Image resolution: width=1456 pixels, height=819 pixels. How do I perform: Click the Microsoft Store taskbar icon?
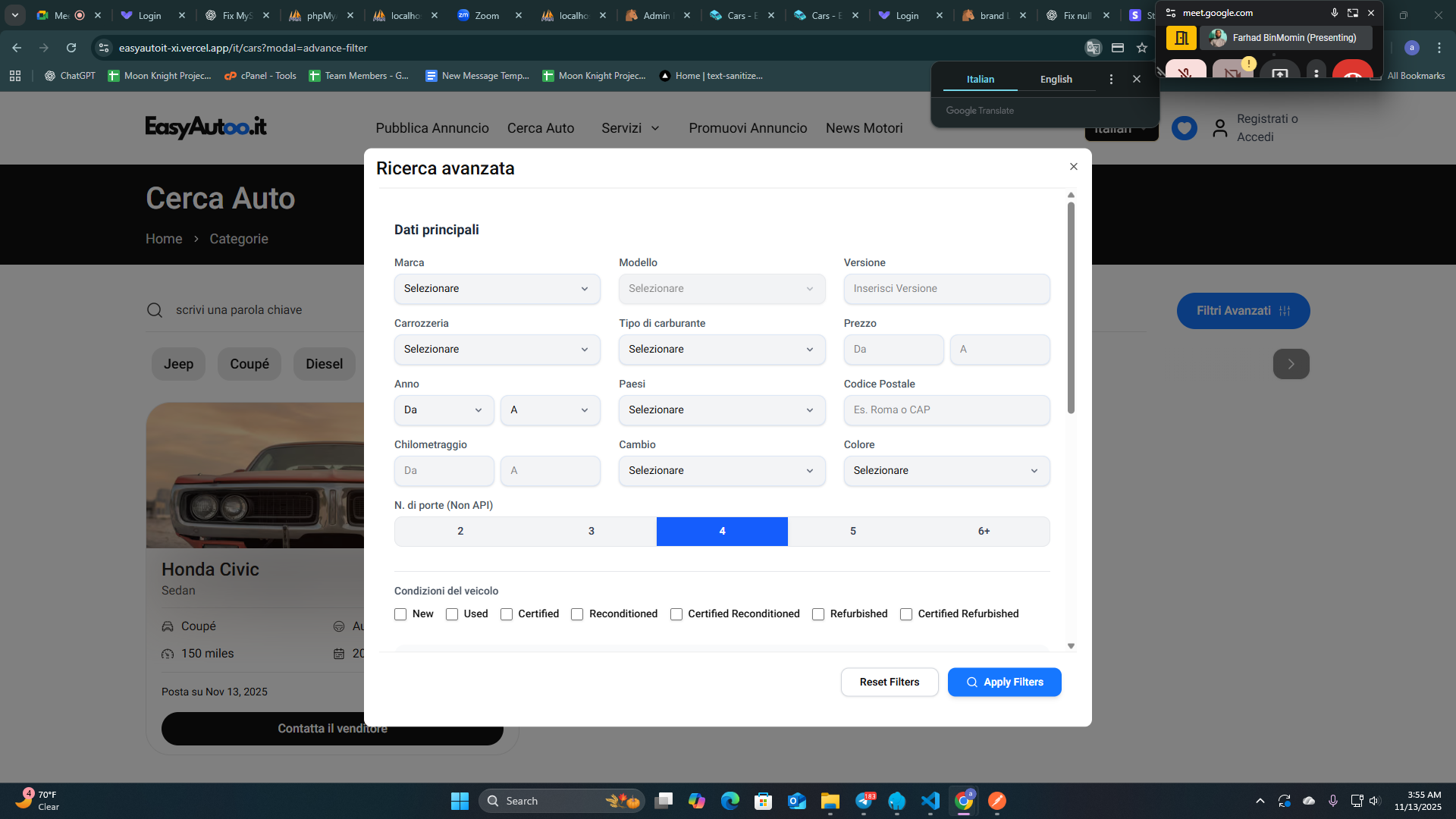click(x=763, y=801)
